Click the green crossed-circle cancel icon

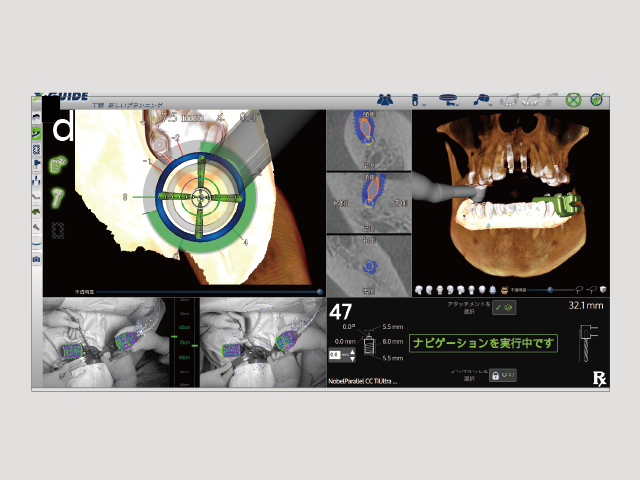pos(573,99)
